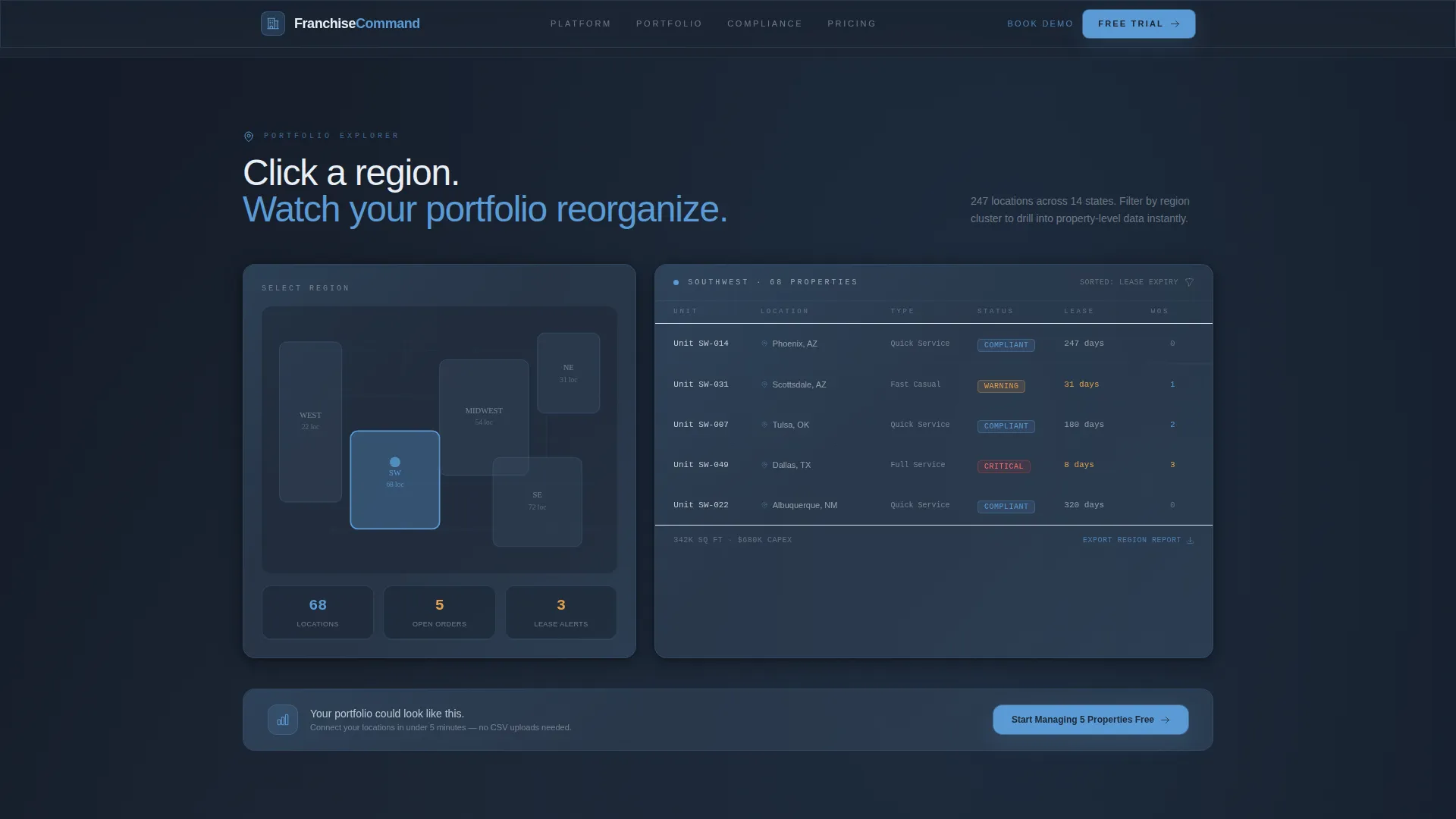
Task: Click the 320 days lease value
Action: pyautogui.click(x=1084, y=505)
